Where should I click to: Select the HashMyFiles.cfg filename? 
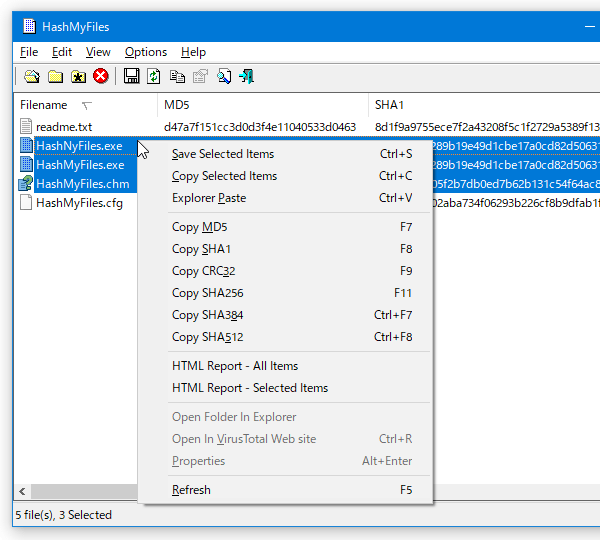click(x=79, y=203)
